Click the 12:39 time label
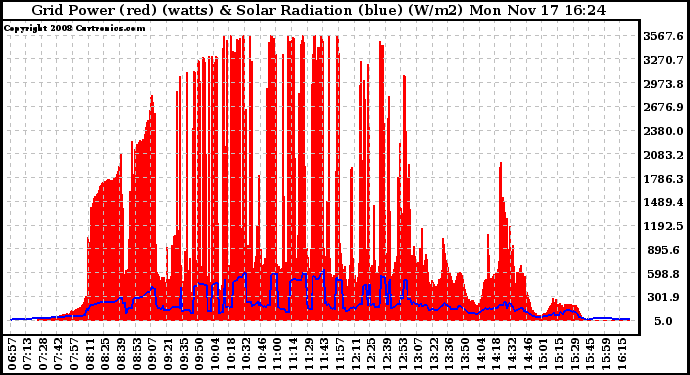The height and width of the screenshot is (375, 690). pos(387,353)
